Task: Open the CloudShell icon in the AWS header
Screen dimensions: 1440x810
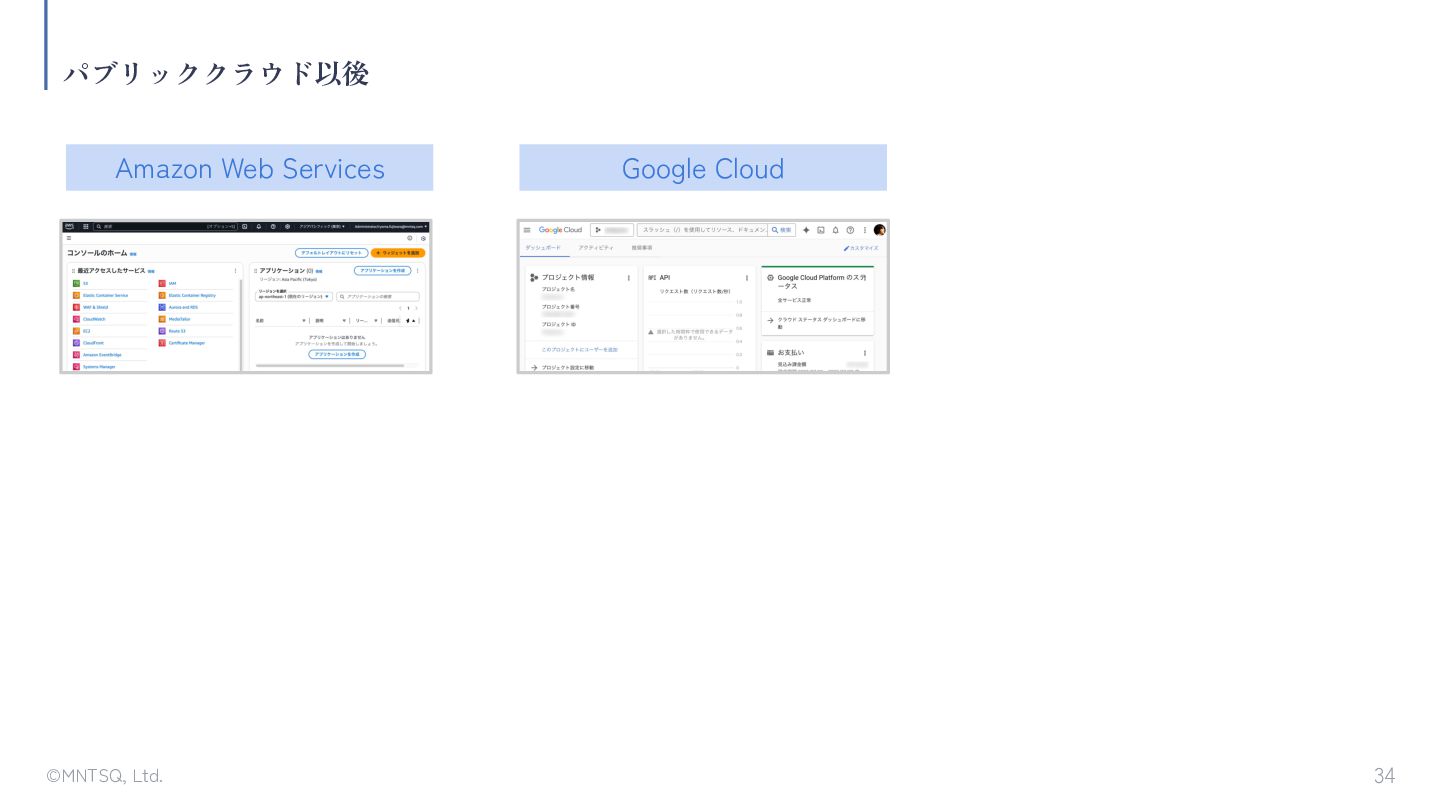Action: [x=244, y=226]
